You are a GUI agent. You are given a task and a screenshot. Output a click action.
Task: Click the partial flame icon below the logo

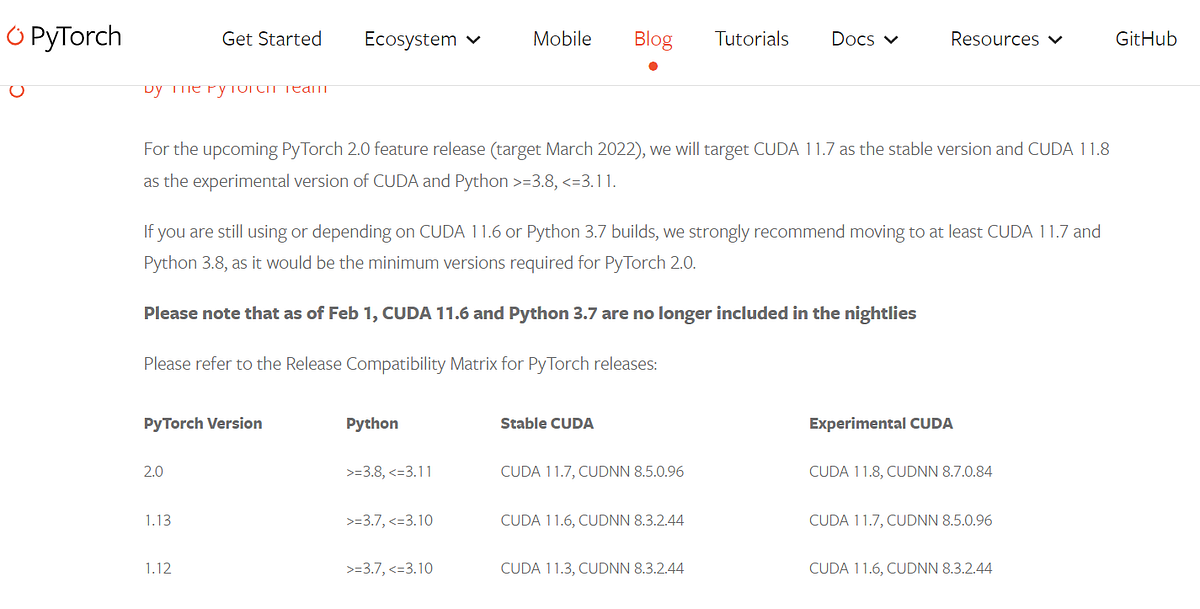(x=15, y=90)
